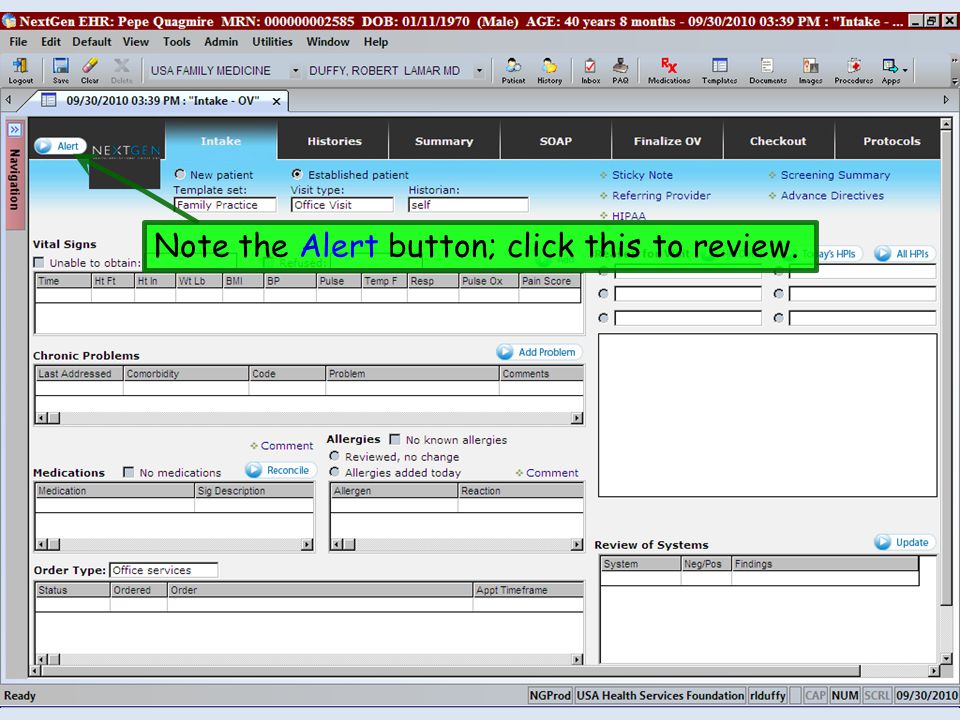Screen dimensions: 960x720
Task: Check the No known allergies checkbox
Action: (395, 440)
